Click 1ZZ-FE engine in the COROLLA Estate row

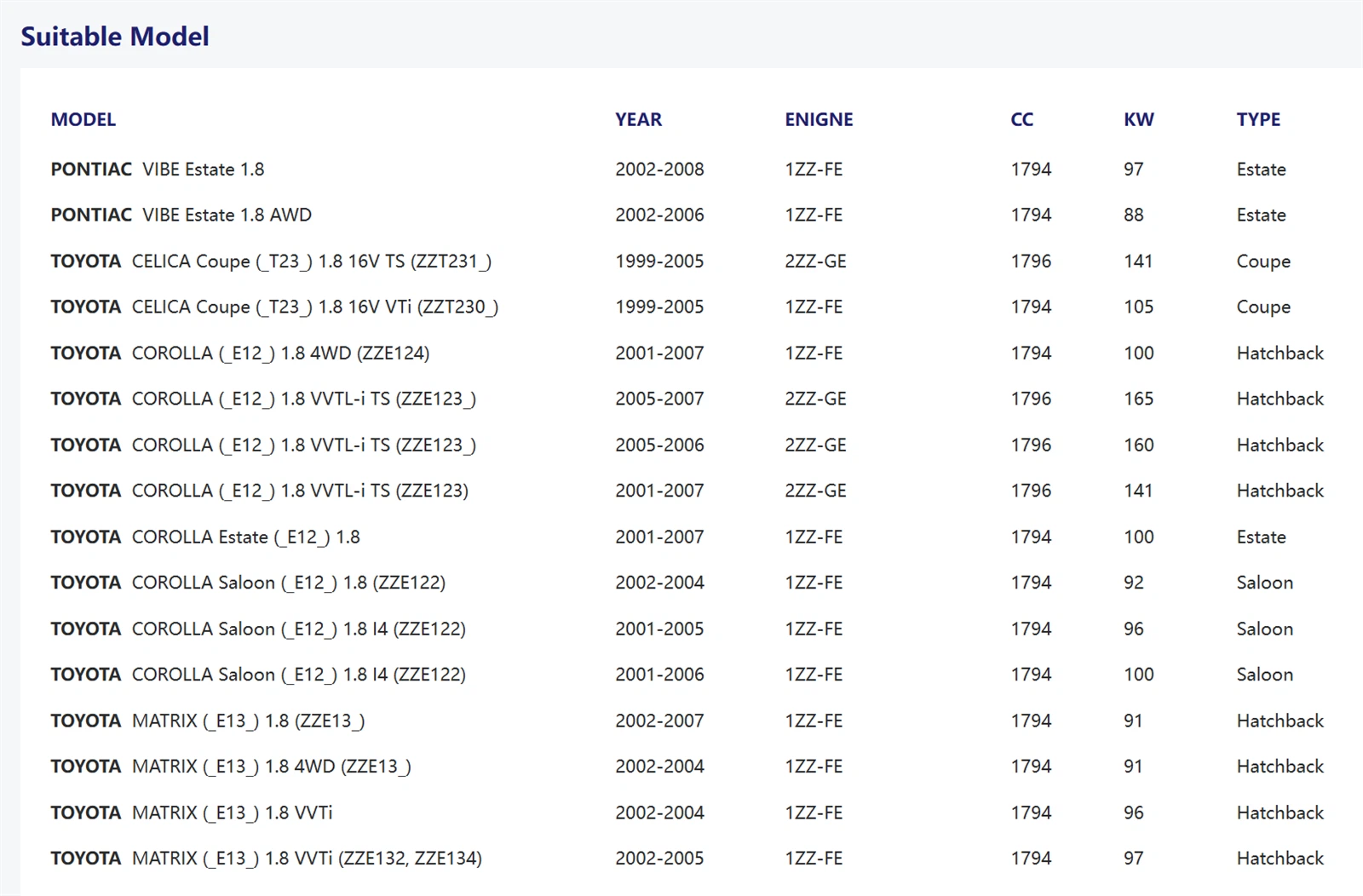(814, 537)
